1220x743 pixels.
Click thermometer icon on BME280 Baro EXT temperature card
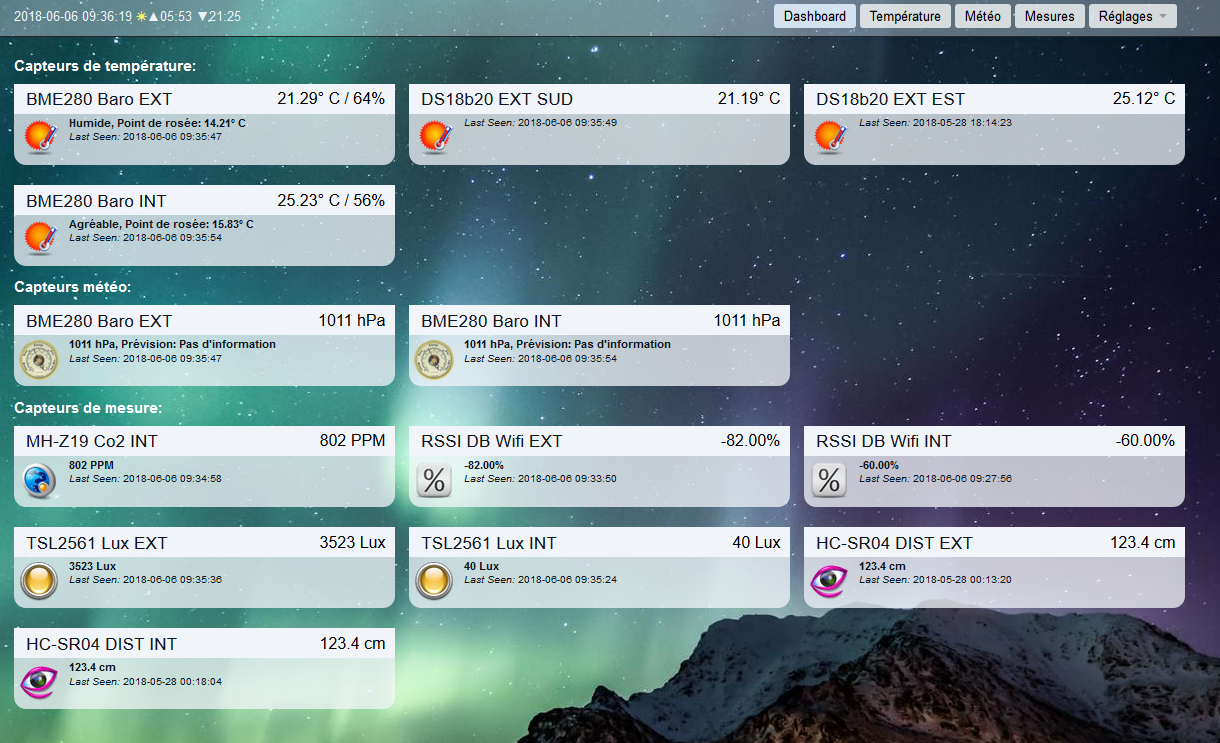tap(40, 137)
